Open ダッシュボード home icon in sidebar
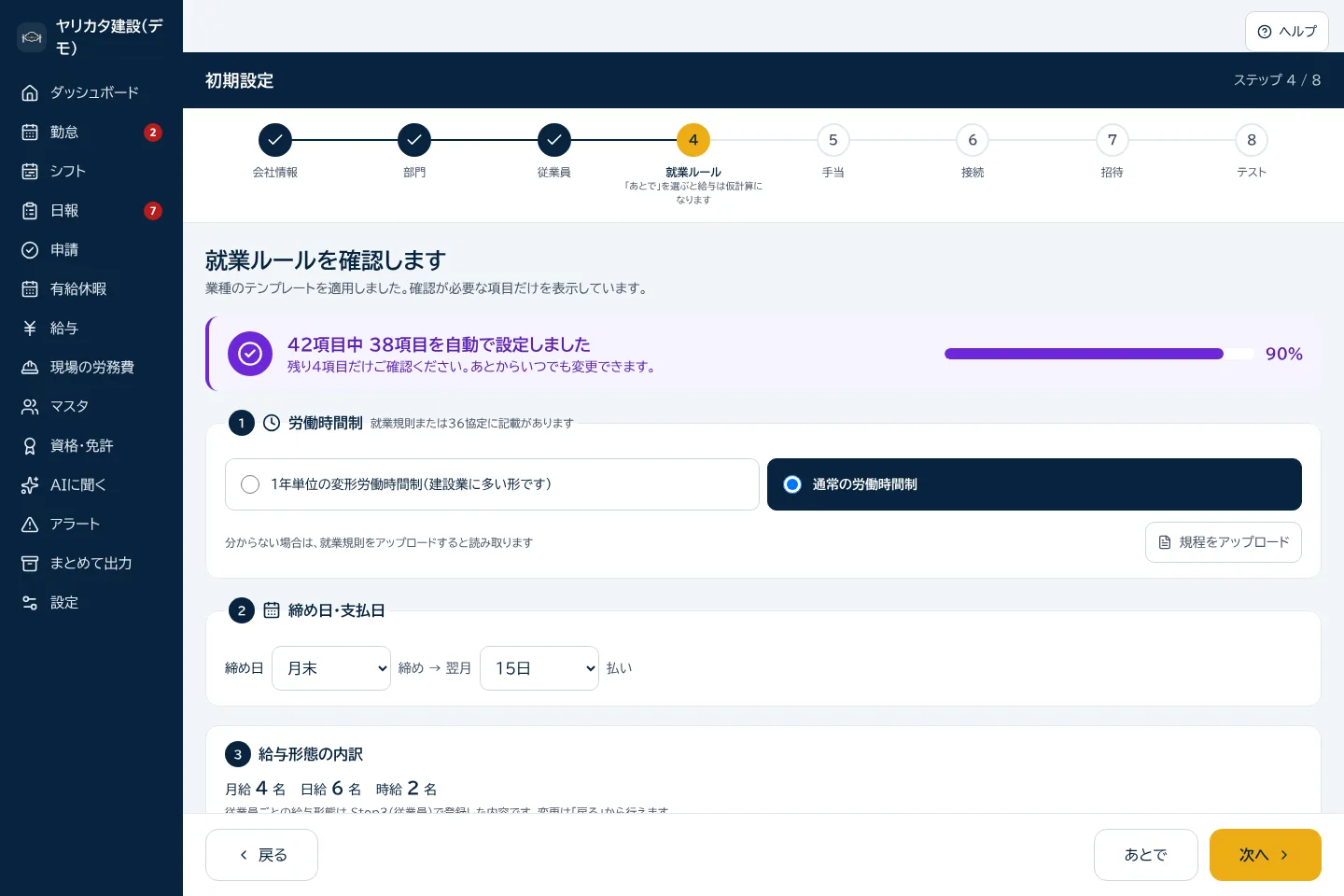This screenshot has height=896, width=1344. pyautogui.click(x=30, y=92)
